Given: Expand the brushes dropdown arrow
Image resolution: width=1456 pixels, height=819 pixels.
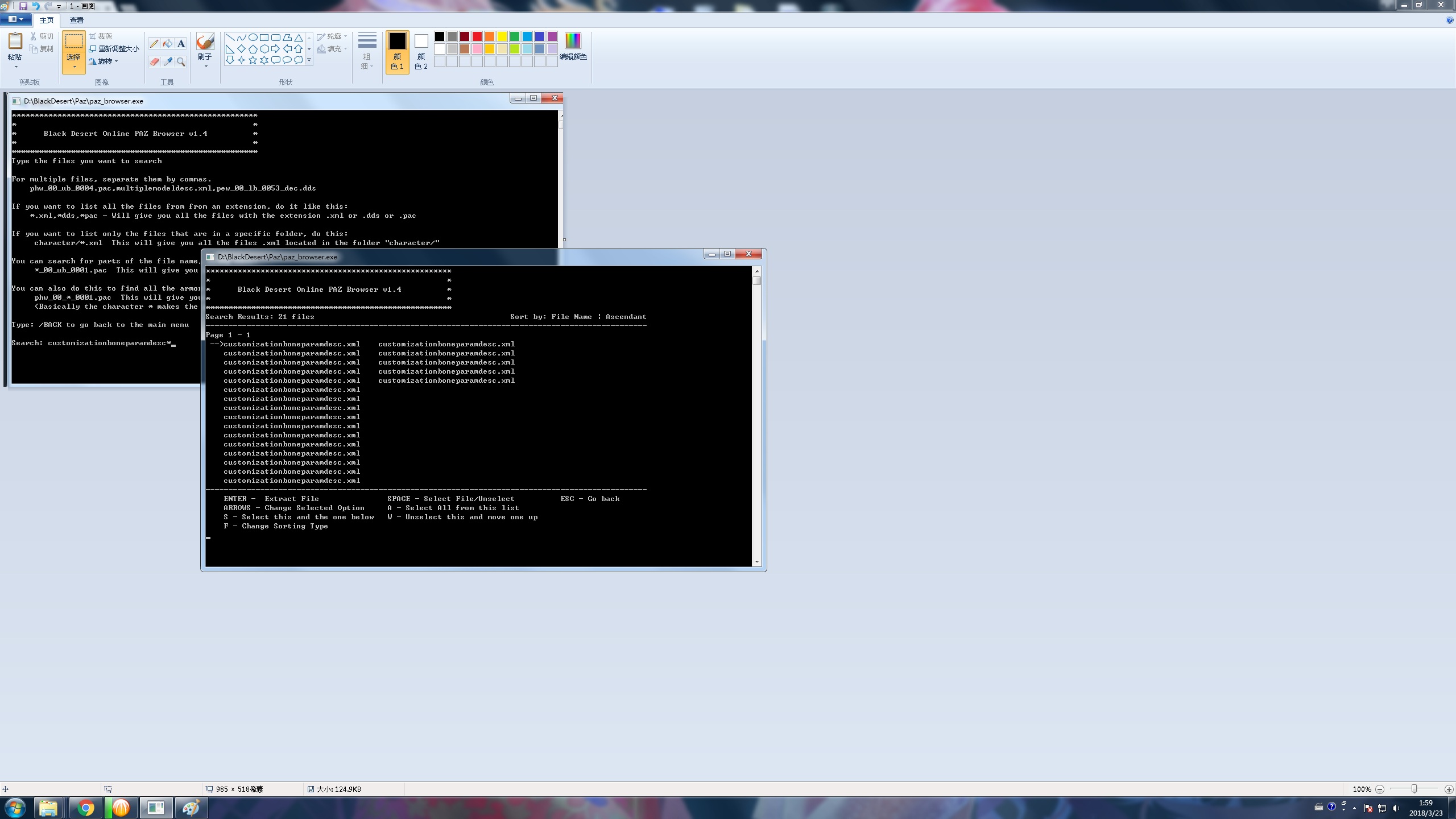Looking at the screenshot, I should pyautogui.click(x=205, y=67).
